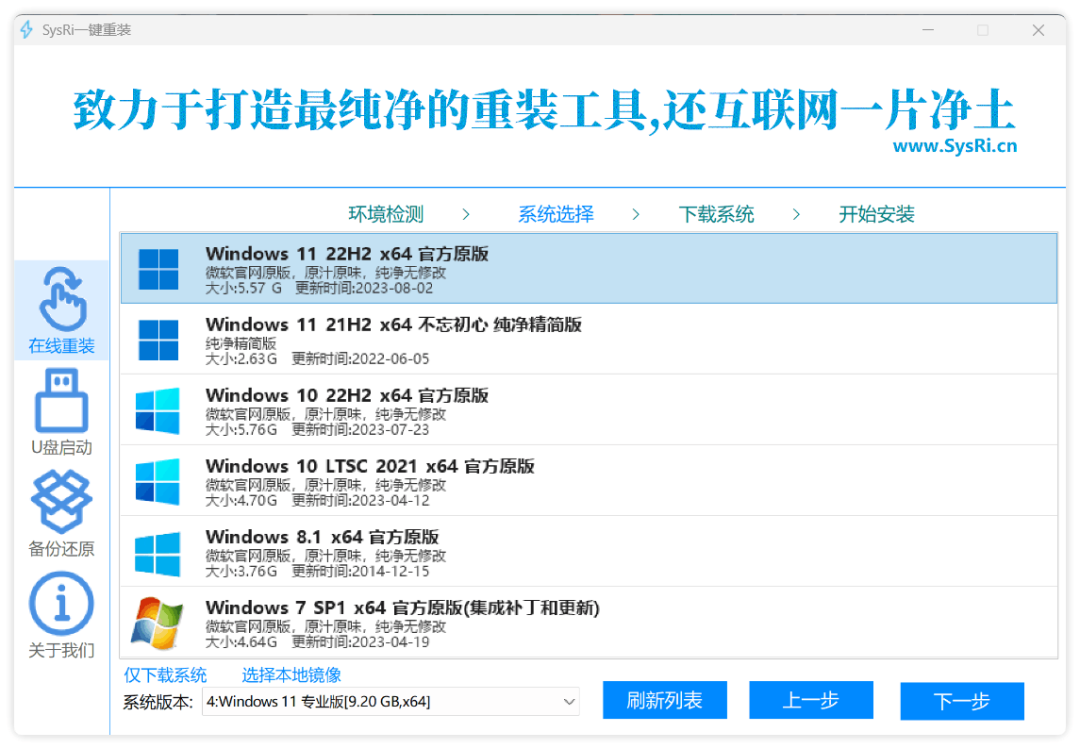Click the Windows 7 SP1 flag logo
This screenshot has width=1080, height=749.
[x=158, y=623]
